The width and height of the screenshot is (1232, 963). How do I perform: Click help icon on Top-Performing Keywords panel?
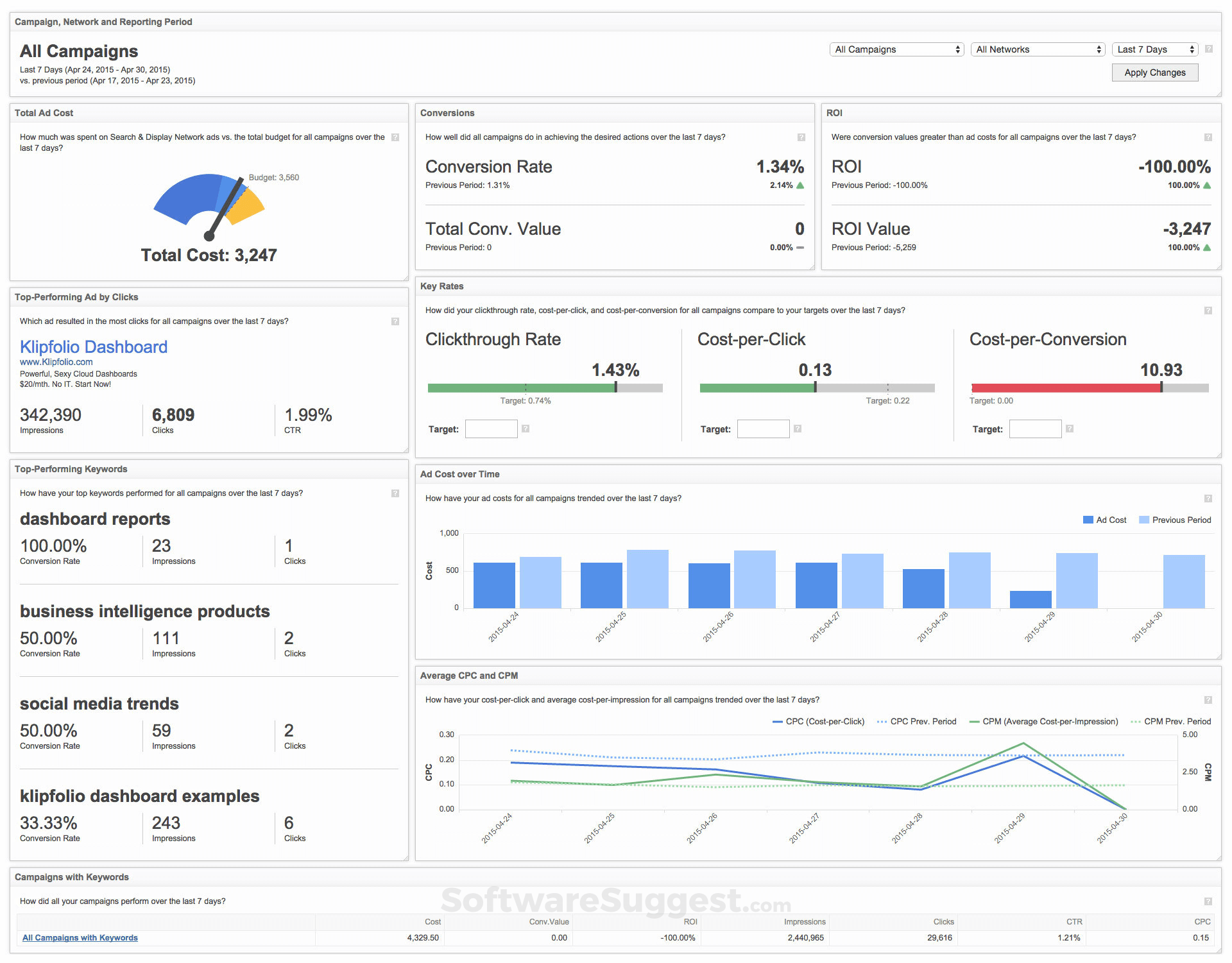point(395,493)
